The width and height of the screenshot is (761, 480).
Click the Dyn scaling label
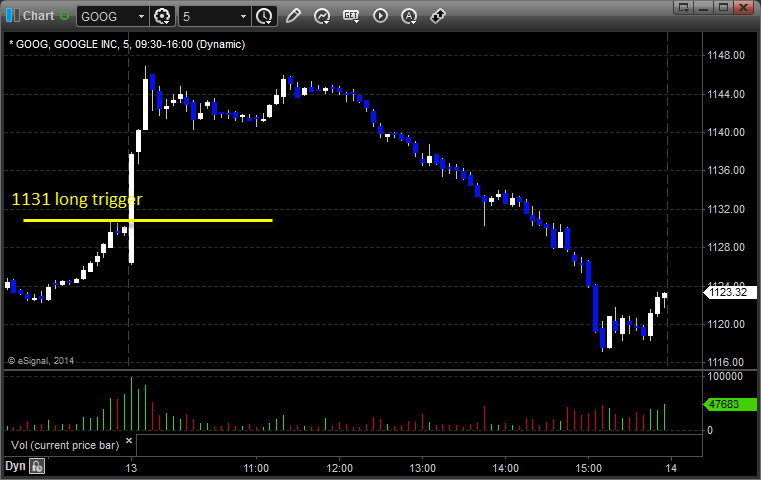pyautogui.click(x=15, y=466)
